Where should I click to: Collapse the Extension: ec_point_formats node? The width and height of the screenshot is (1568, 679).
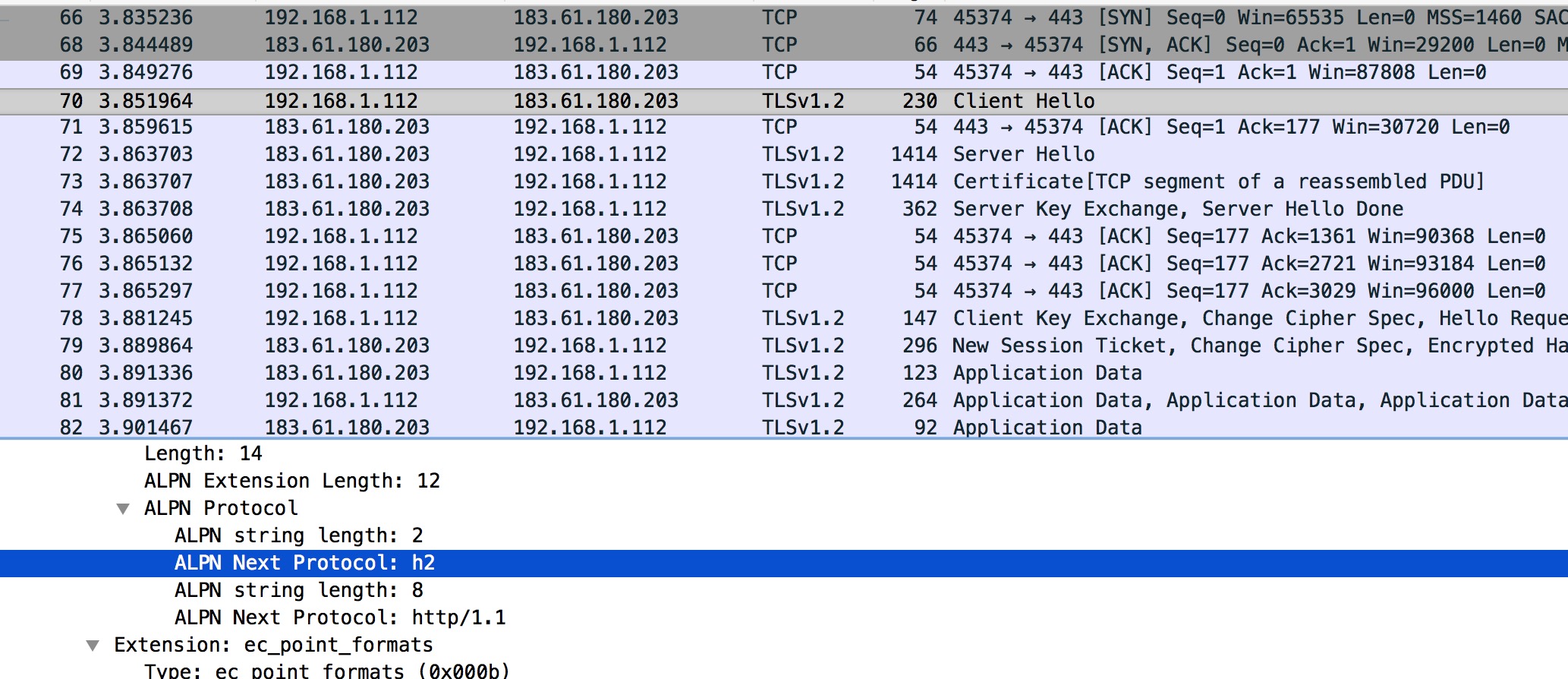click(93, 646)
